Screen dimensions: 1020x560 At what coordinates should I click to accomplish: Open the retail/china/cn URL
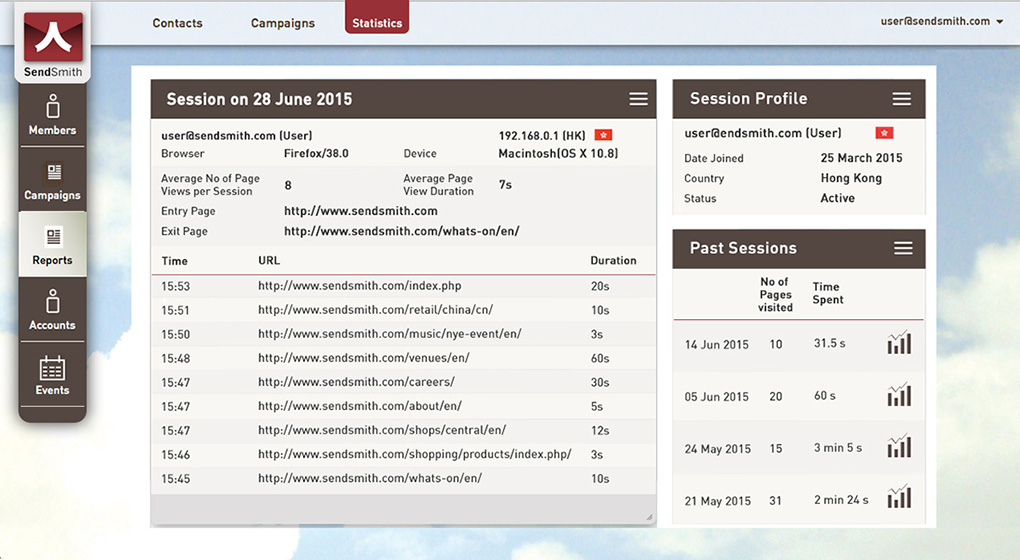[x=375, y=310]
